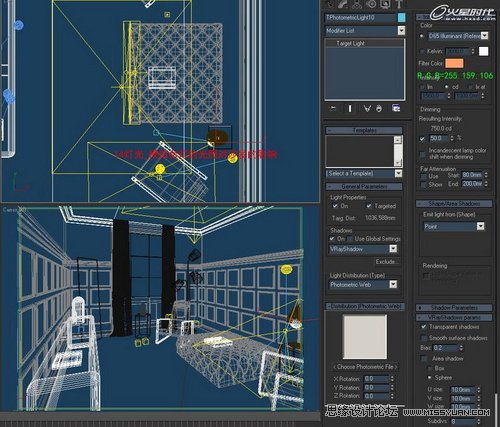Select the Kelvin color radio button
Image resolution: width=500 pixels, height=427 pixels.
[x=422, y=51]
